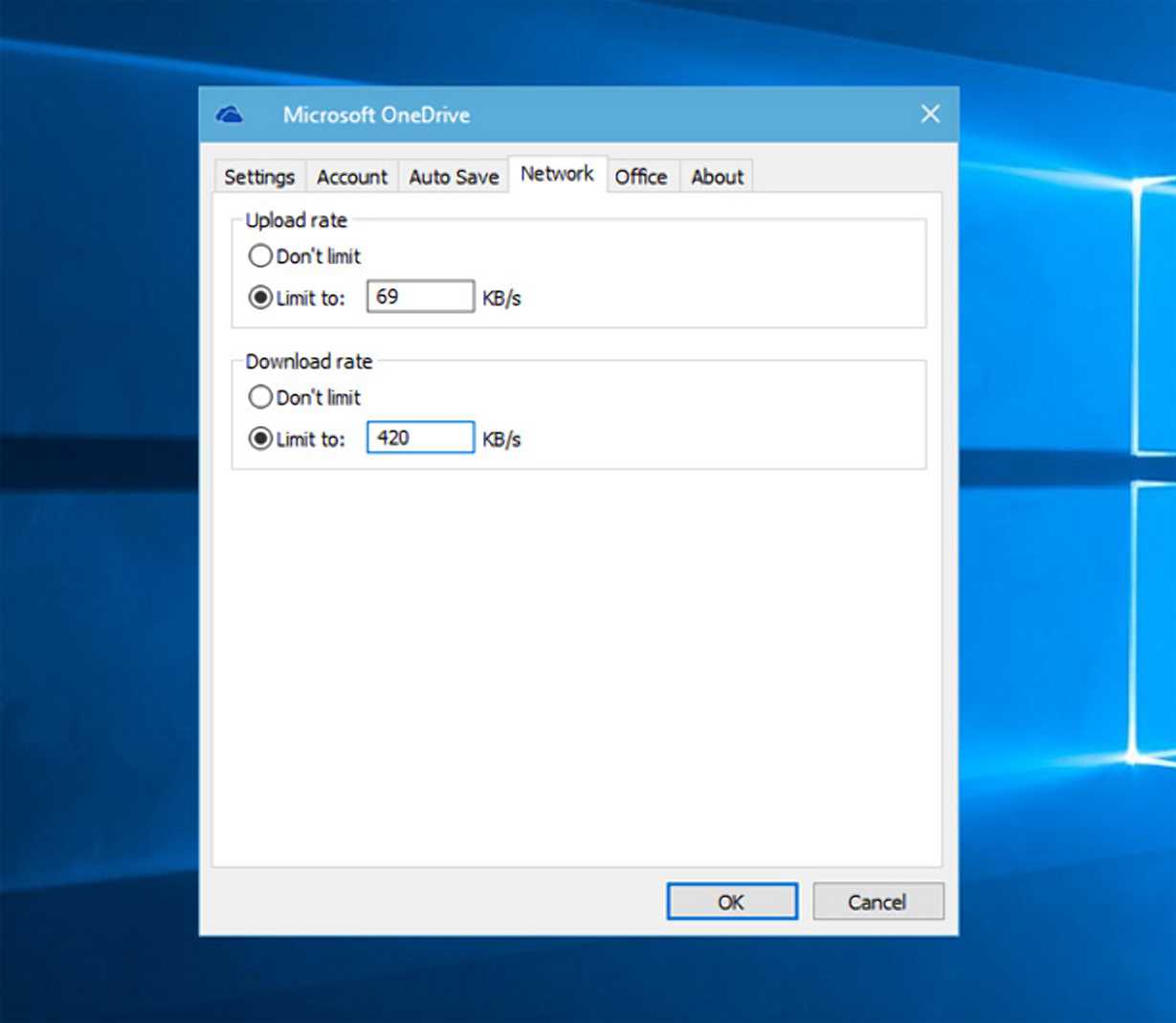Close the Microsoft OneDrive dialog
The image size is (1176, 1023).
929,115
